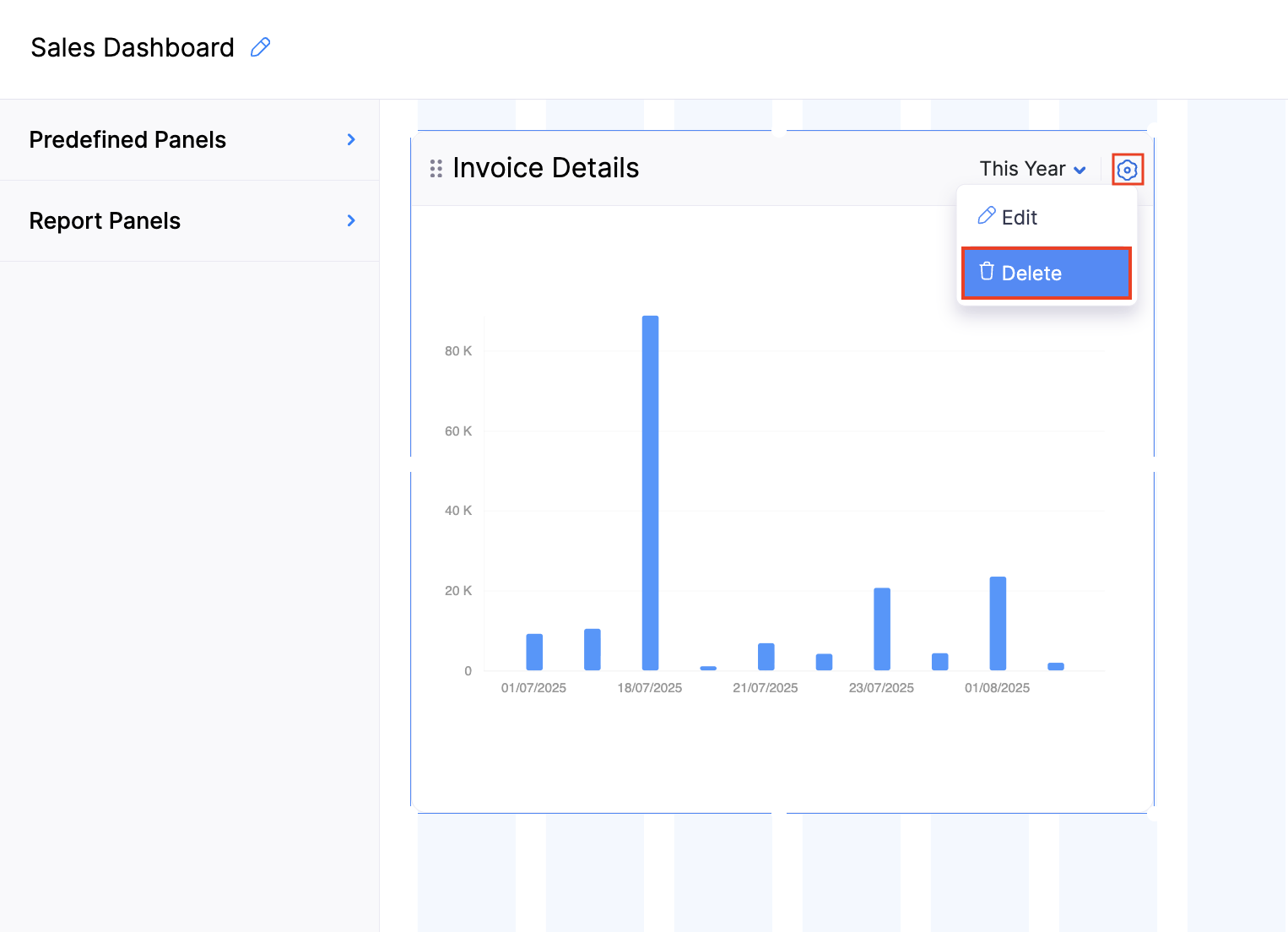Click the trash icon in the Delete option
Viewport: 1288px width, 932px height.
pyautogui.click(x=986, y=272)
